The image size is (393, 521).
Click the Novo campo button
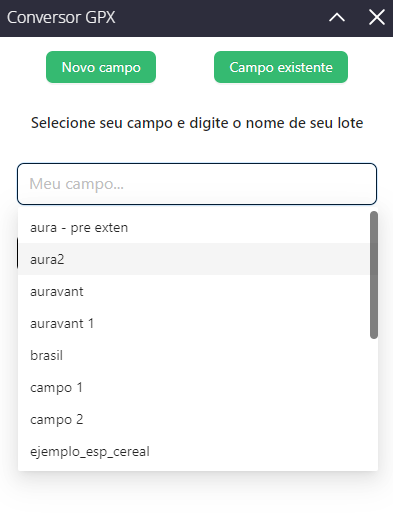click(x=101, y=67)
